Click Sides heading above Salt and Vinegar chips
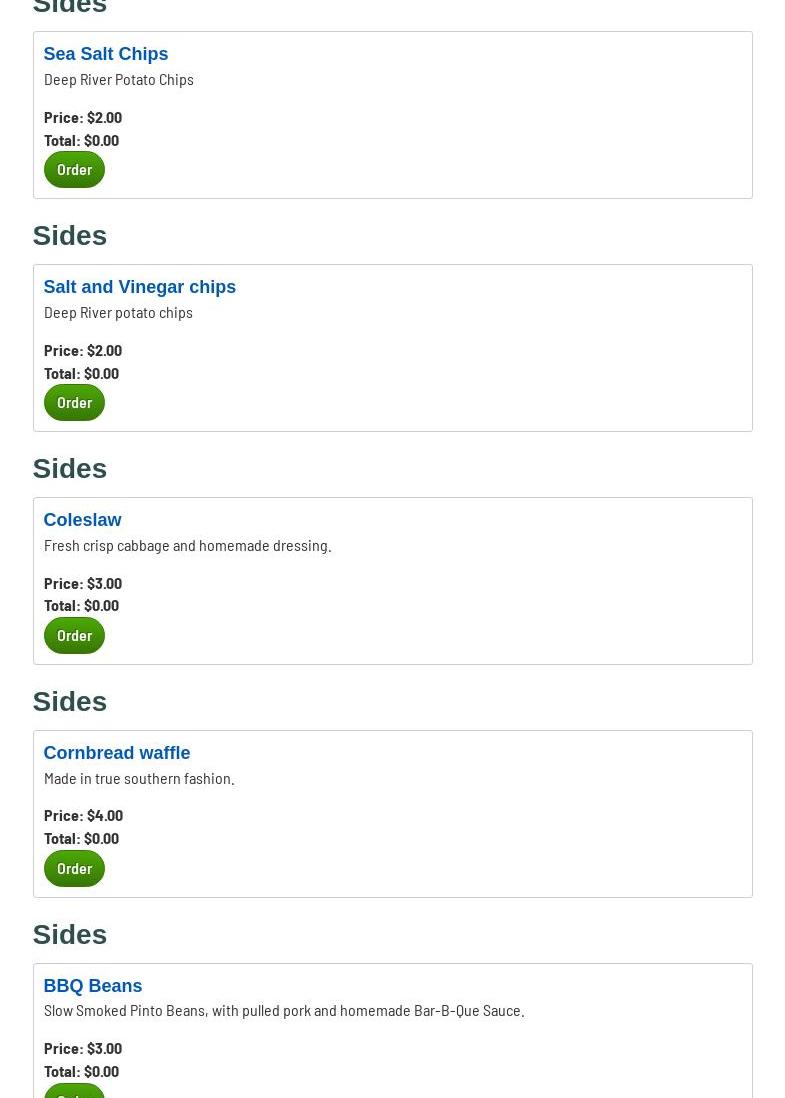Image resolution: width=785 pixels, height=1098 pixels. (x=69, y=235)
